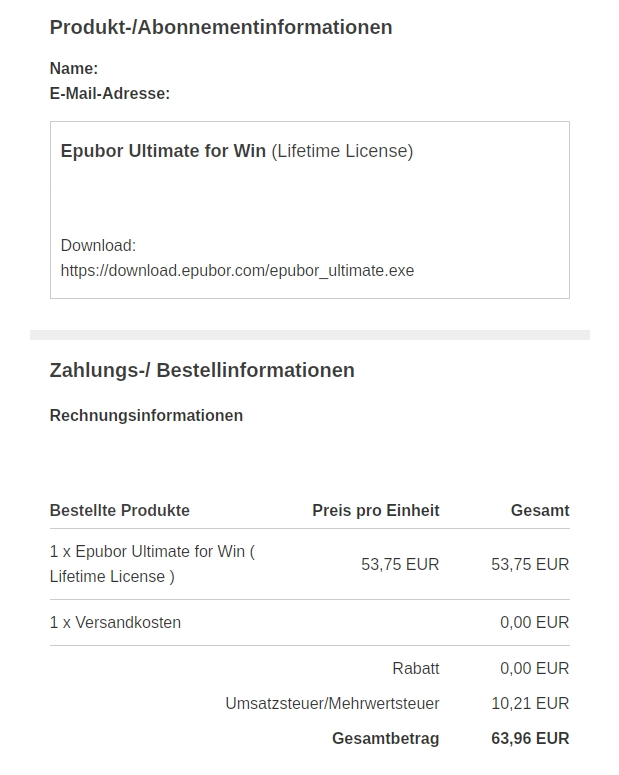Click the Name: label
Viewport: 619px width, 775px height.
click(x=74, y=68)
